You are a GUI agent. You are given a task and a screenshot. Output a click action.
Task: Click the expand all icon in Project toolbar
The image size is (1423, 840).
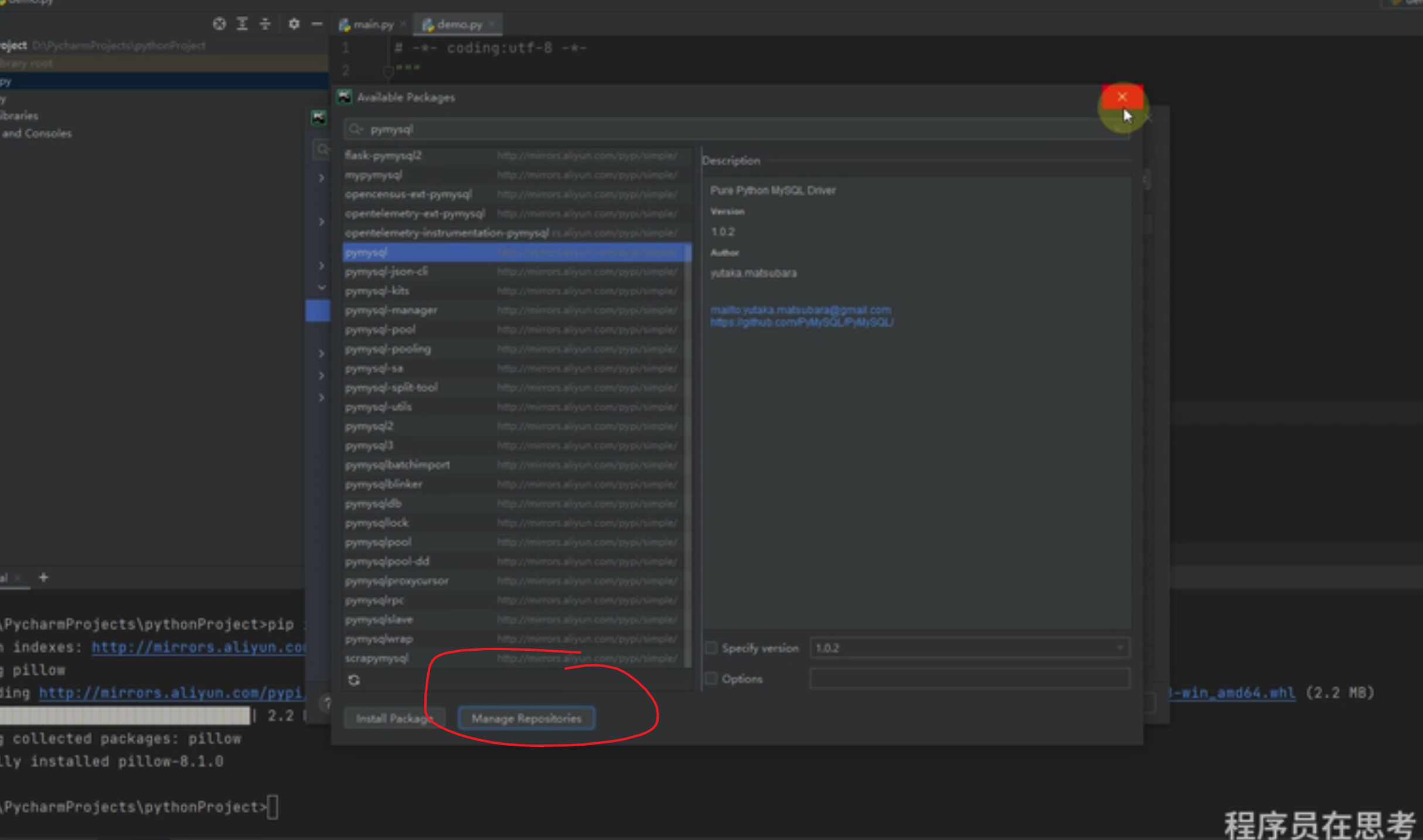(x=242, y=24)
